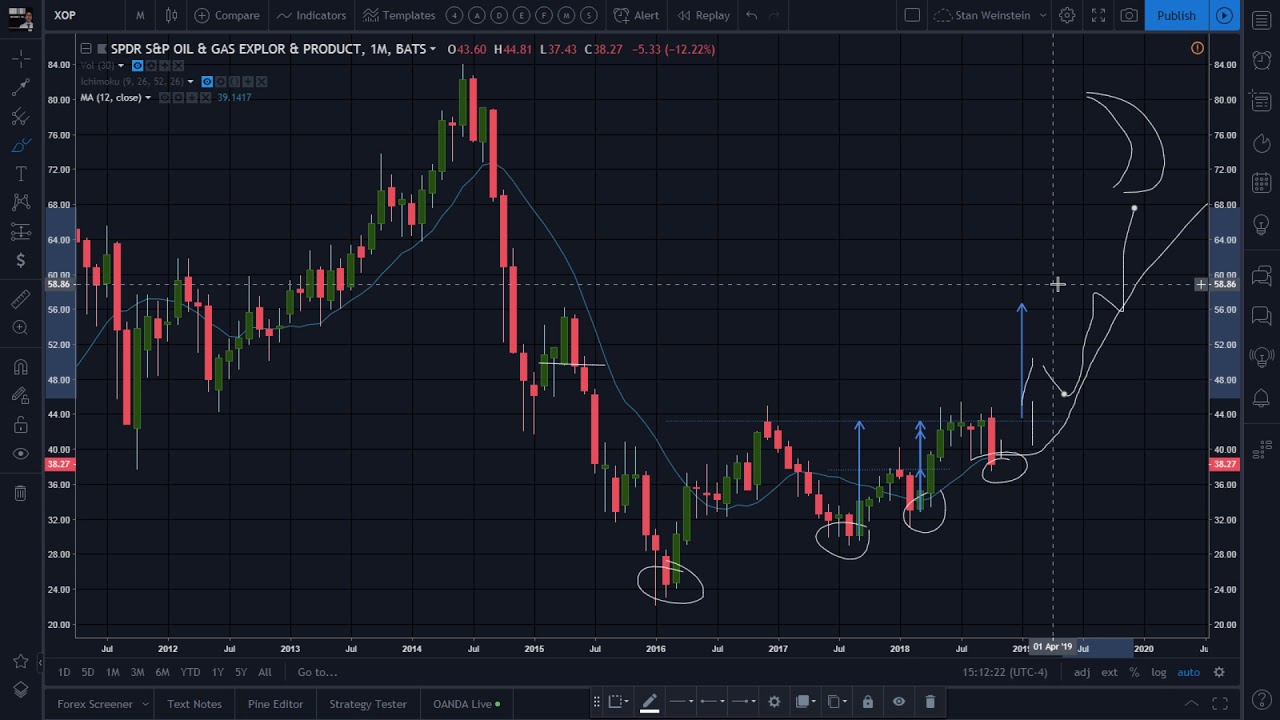Select the text annotation tool
1280x720 pixels.
tap(20, 175)
